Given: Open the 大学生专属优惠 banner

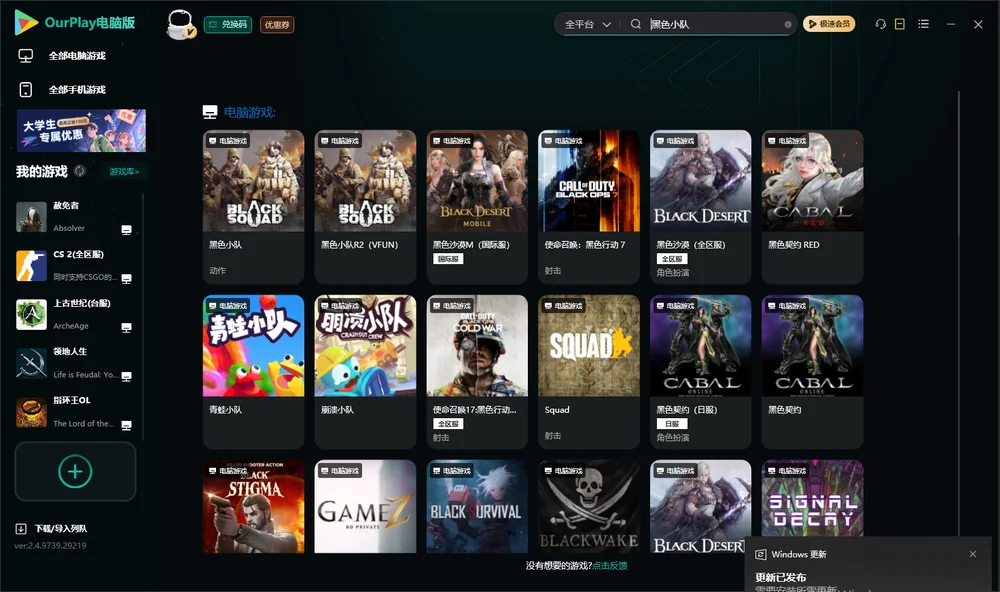Looking at the screenshot, I should click(81, 130).
